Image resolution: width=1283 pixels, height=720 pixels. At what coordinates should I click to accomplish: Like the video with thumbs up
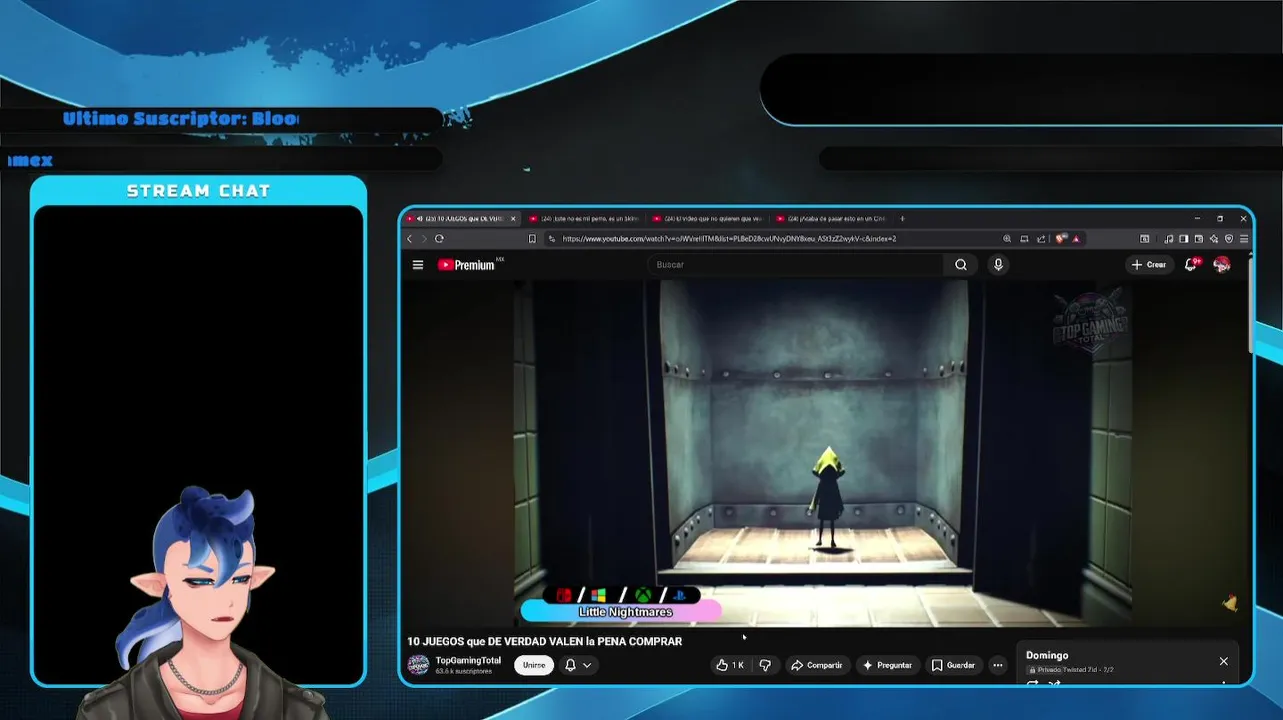pyautogui.click(x=730, y=665)
